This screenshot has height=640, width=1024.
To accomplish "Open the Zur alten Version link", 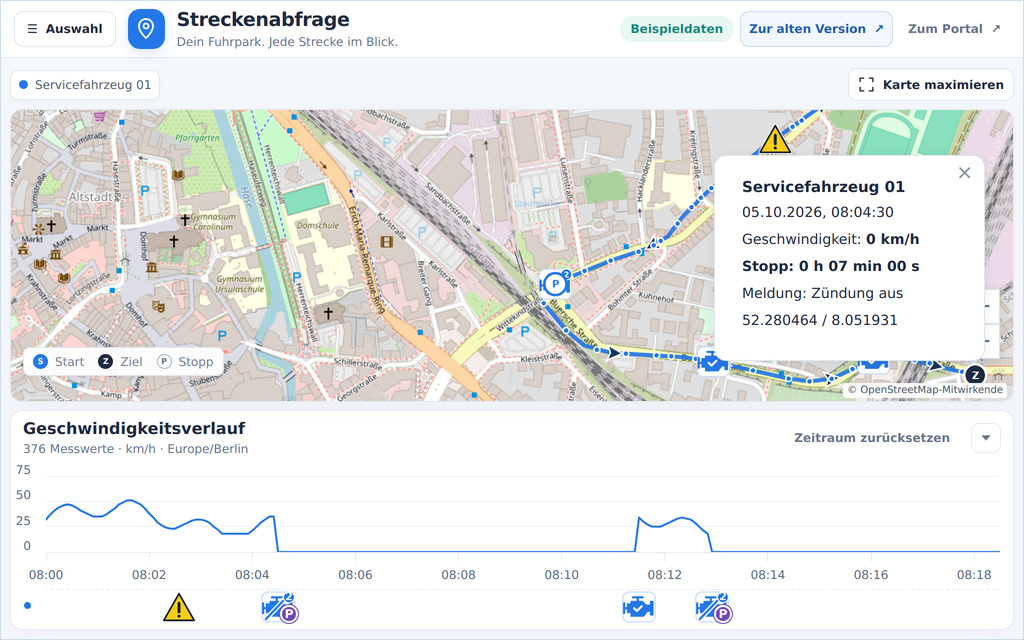I will pos(816,29).
